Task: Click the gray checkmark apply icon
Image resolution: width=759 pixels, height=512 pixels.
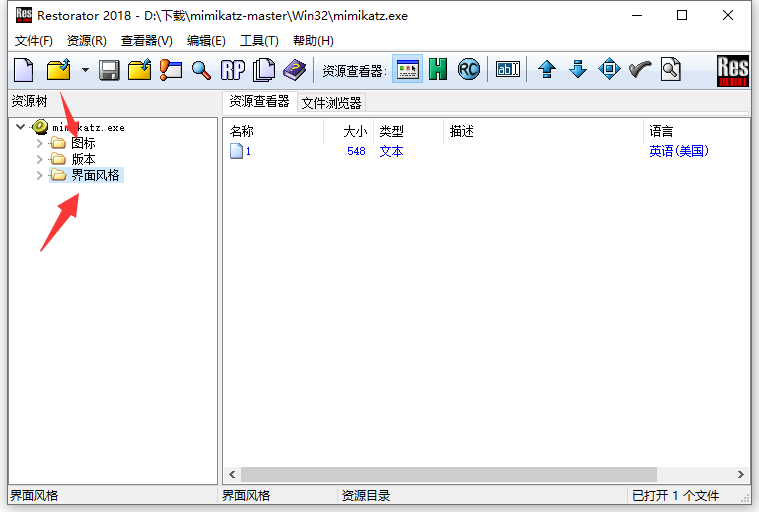Action: click(x=640, y=69)
